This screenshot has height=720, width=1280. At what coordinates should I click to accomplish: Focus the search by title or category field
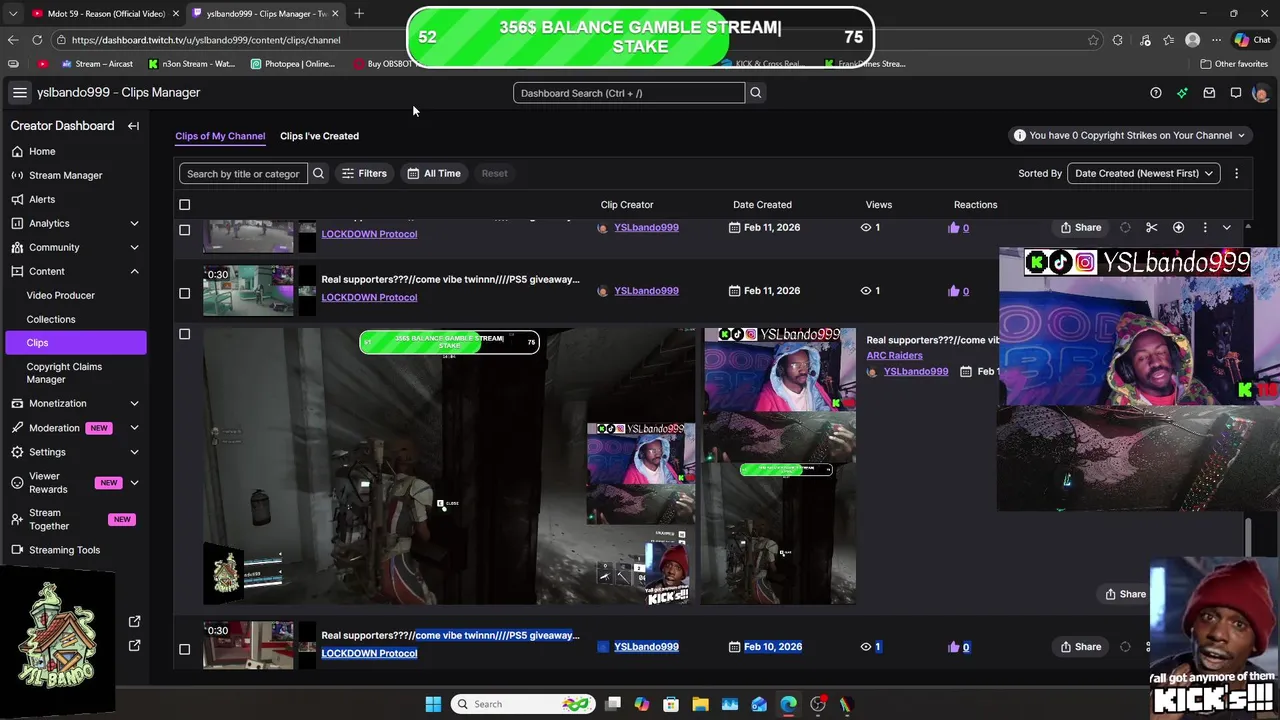[x=243, y=173]
